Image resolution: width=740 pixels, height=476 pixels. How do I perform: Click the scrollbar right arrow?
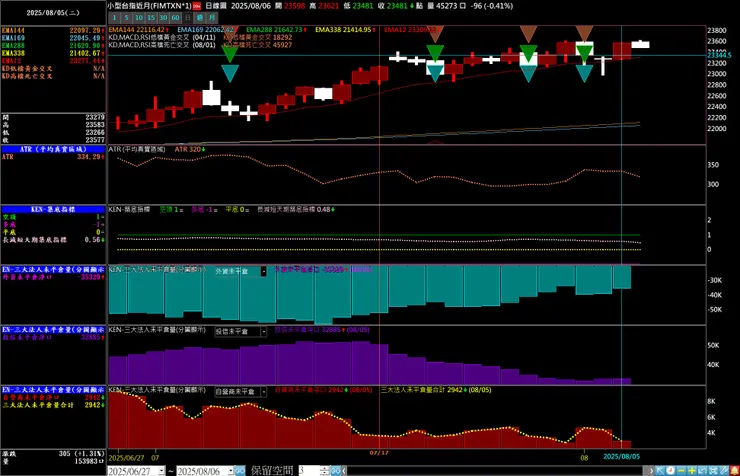click(651, 470)
